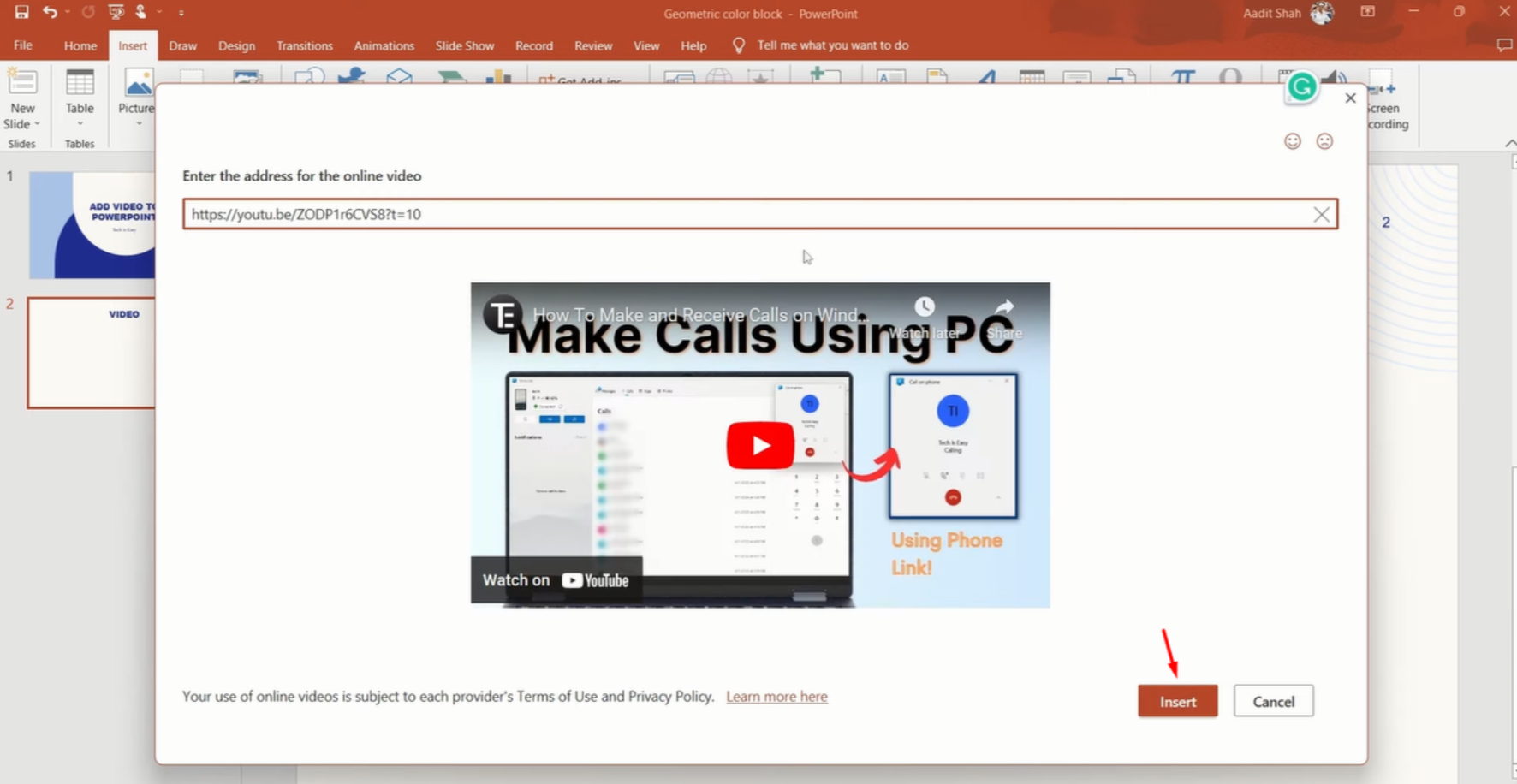
Task: Save the presentation from Quick Access toolbar
Action: tap(21, 12)
